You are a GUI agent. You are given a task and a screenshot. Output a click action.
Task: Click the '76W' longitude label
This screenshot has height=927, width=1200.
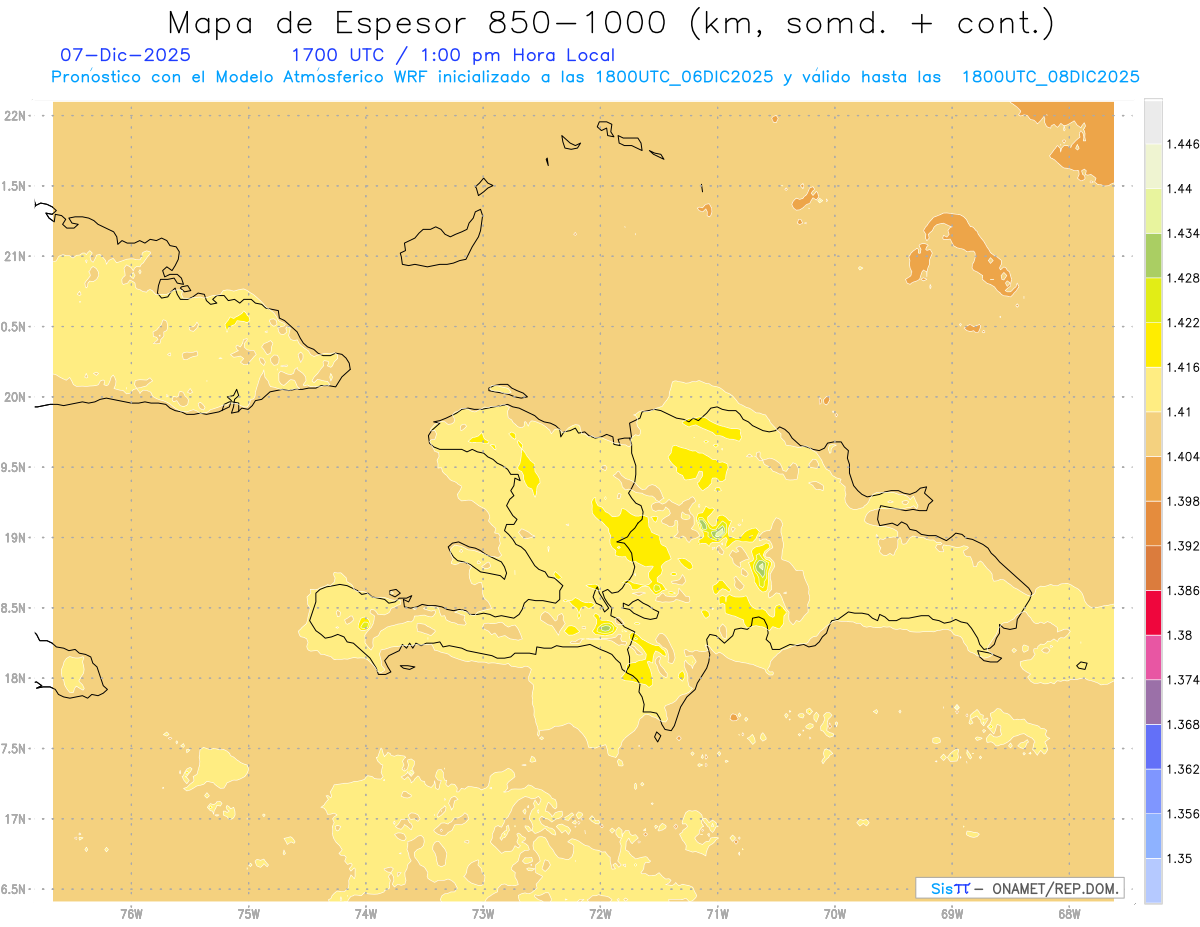131,914
